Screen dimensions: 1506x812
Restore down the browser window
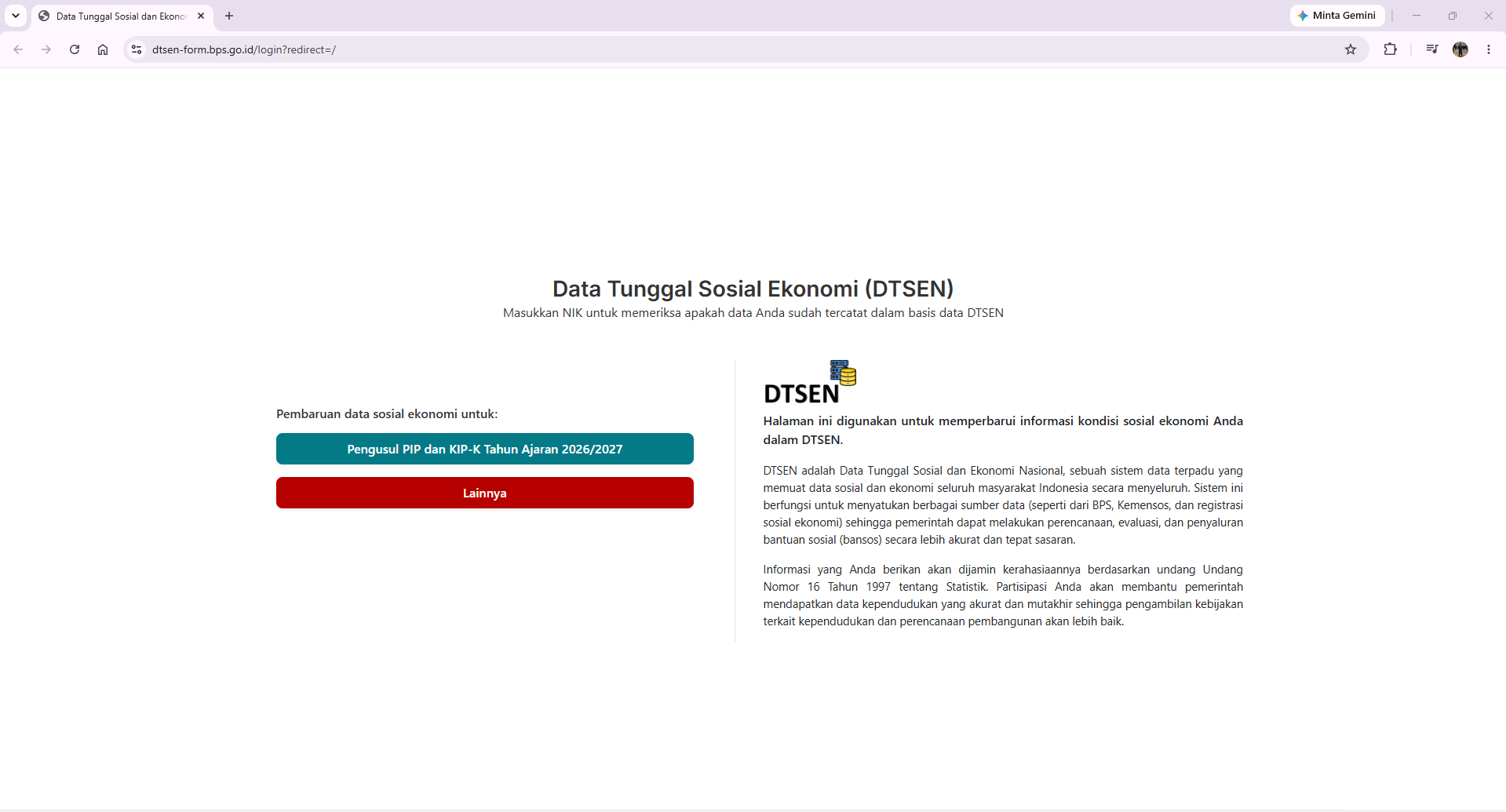(1453, 16)
